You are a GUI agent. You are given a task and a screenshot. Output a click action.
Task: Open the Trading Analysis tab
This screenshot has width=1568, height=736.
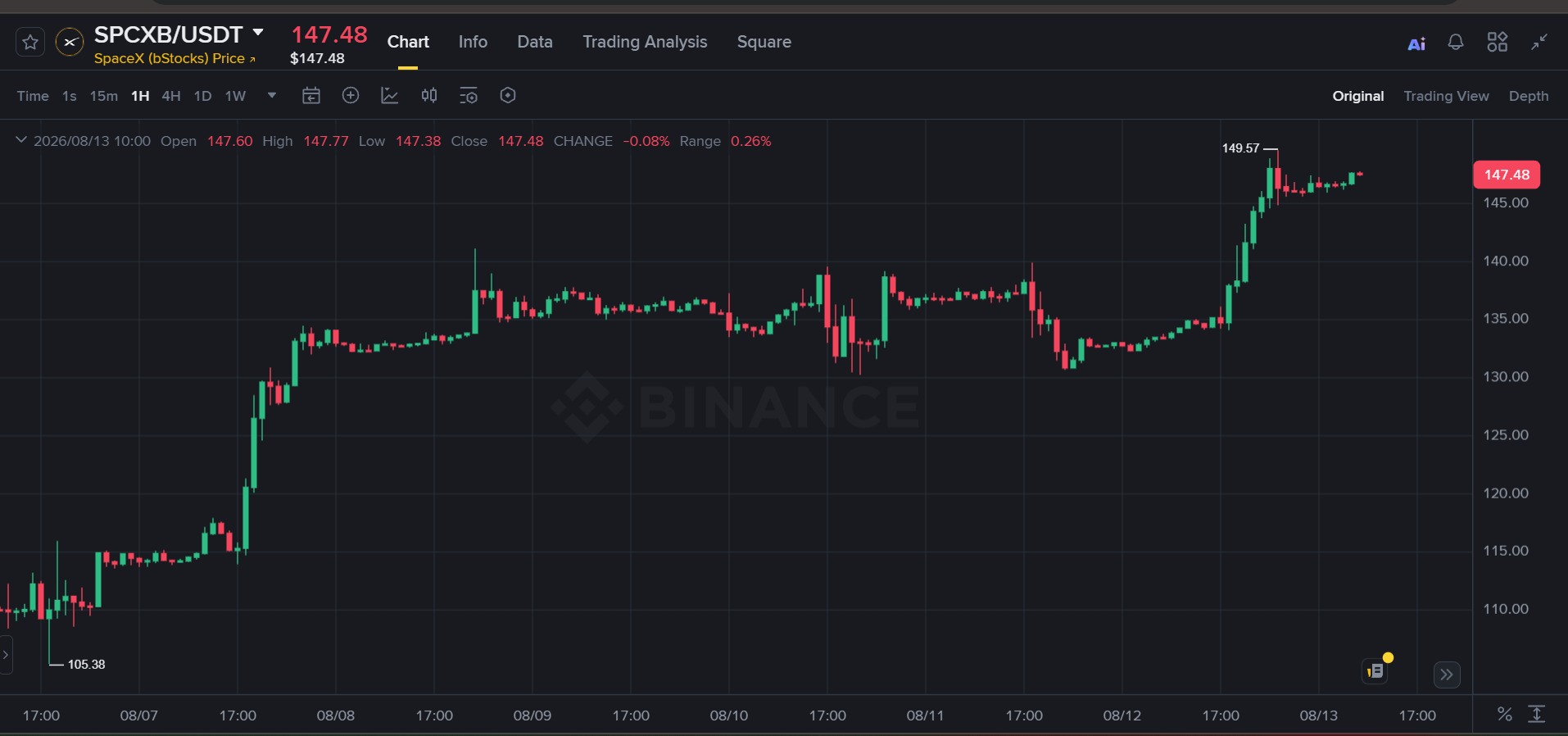tap(645, 42)
